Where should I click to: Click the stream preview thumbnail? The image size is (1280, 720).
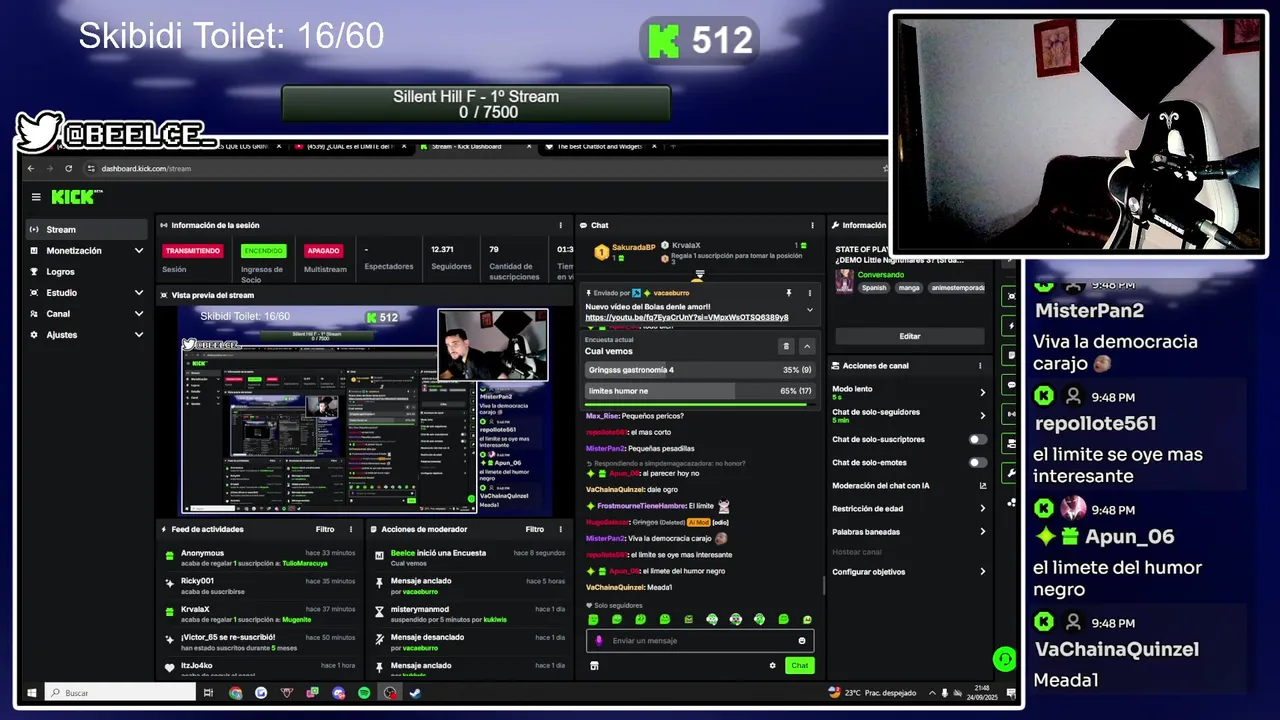366,410
